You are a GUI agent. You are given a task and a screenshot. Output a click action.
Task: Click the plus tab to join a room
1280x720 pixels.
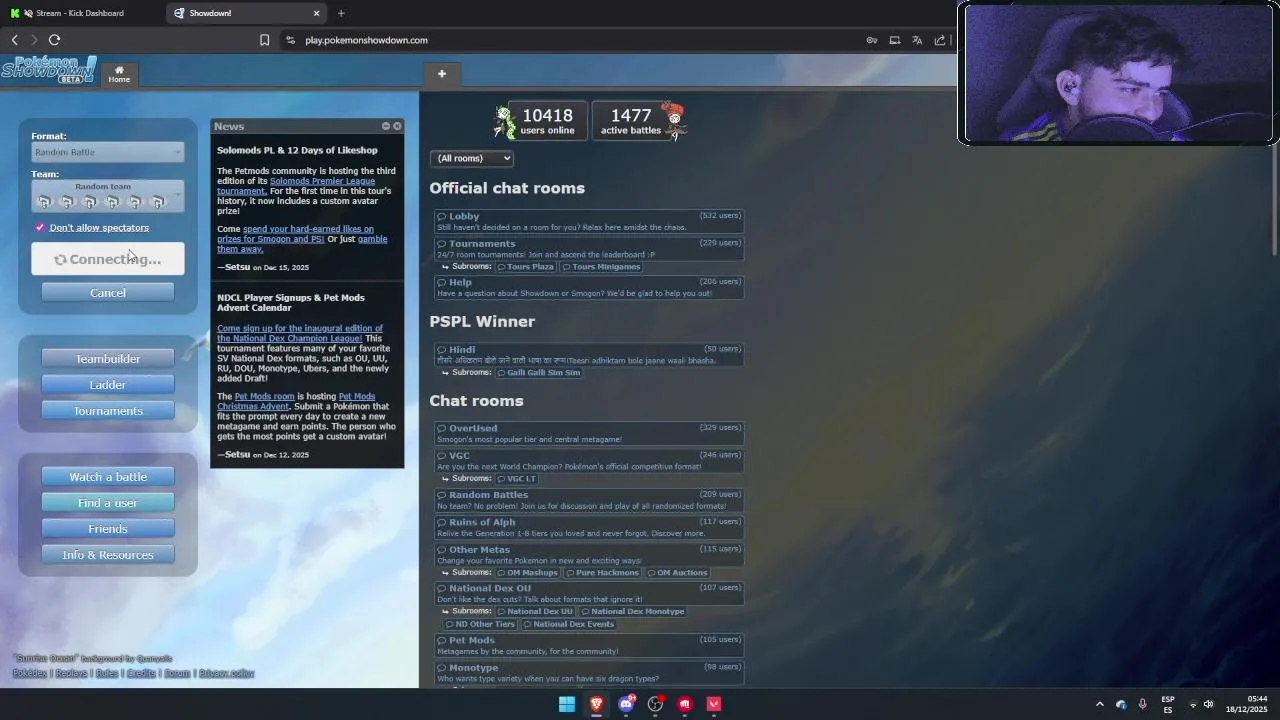click(x=441, y=73)
